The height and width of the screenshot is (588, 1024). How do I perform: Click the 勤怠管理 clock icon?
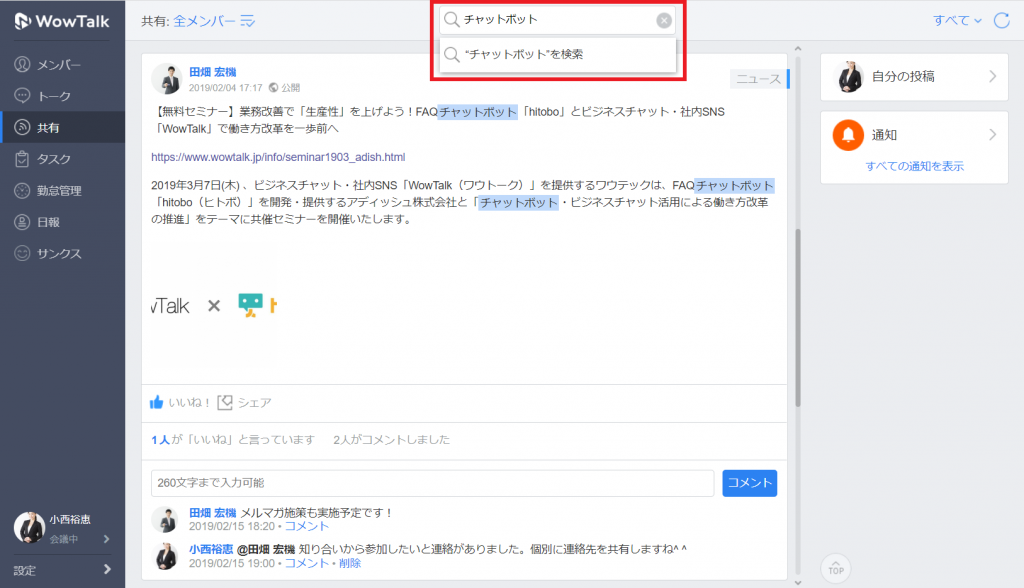pyautogui.click(x=22, y=190)
